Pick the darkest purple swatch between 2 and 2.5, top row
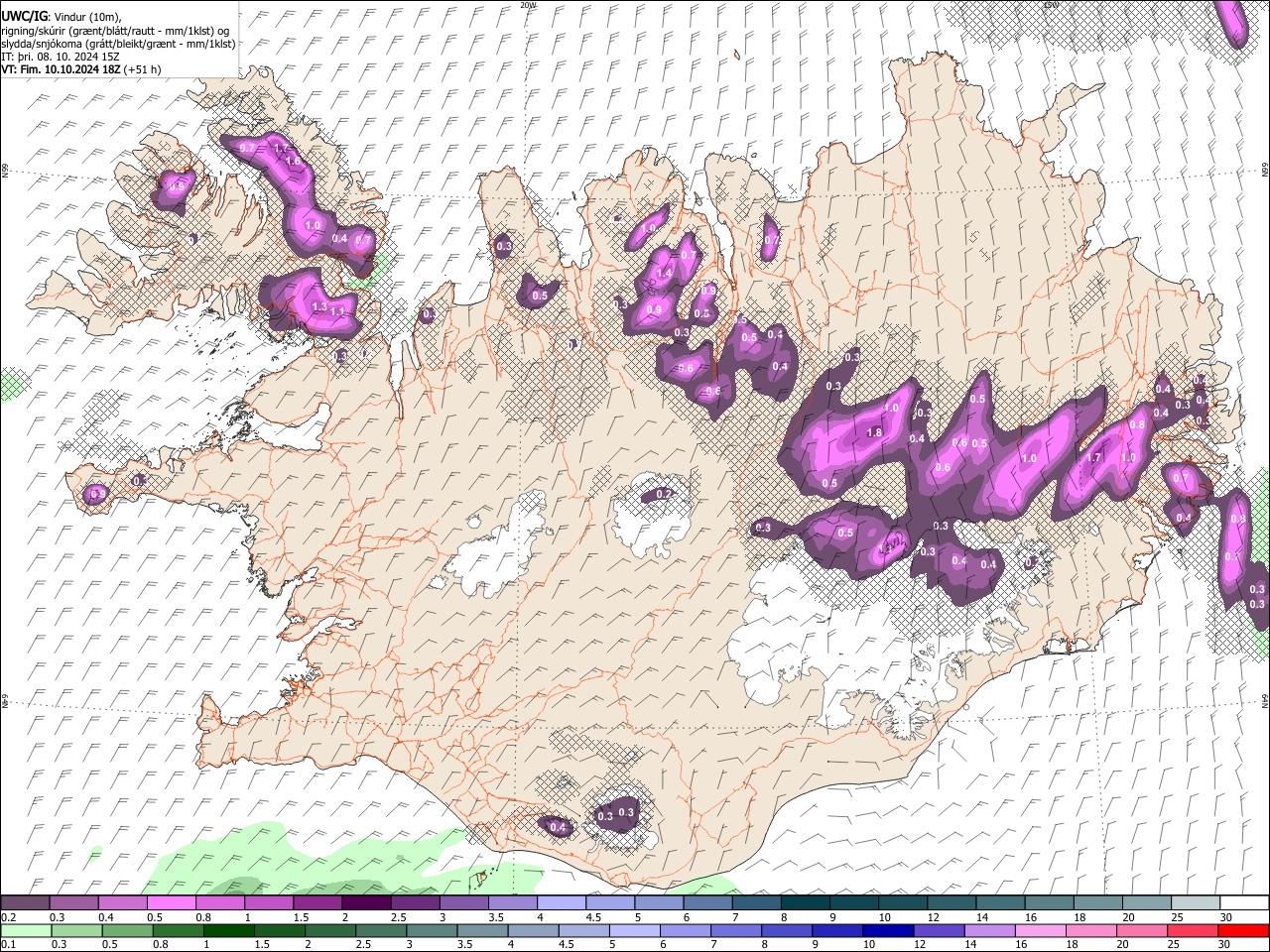 (x=366, y=903)
